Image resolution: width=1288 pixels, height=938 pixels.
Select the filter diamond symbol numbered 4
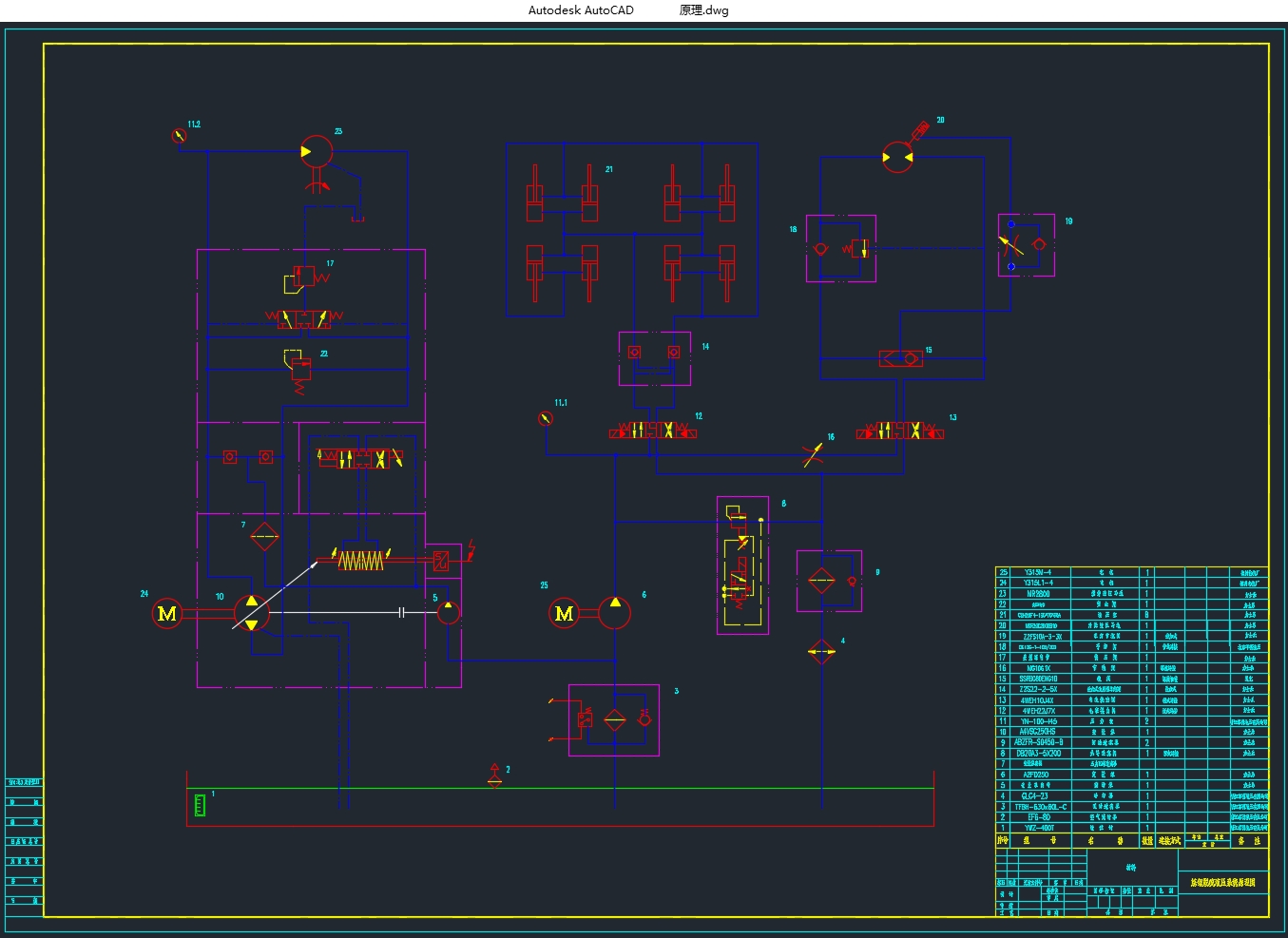pos(821,652)
